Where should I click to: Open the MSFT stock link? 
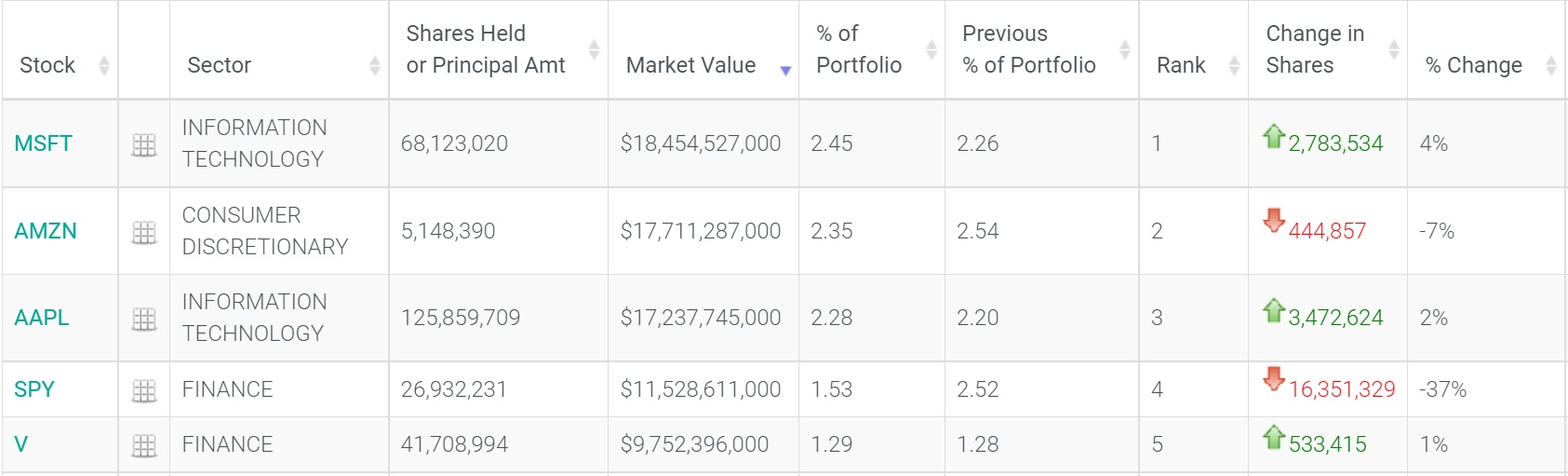click(x=43, y=143)
